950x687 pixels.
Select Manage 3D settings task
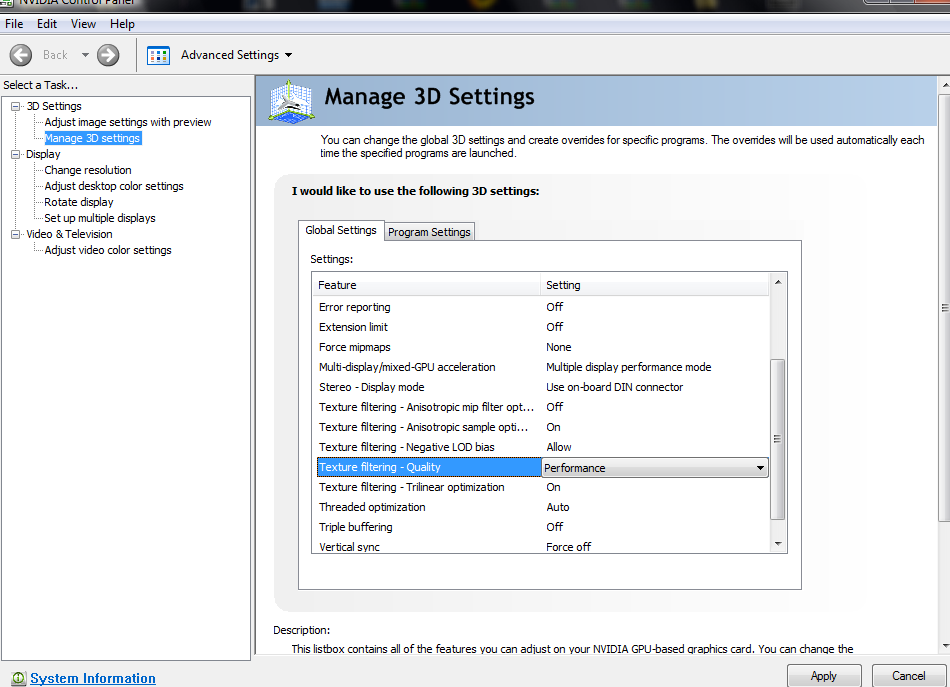point(93,138)
